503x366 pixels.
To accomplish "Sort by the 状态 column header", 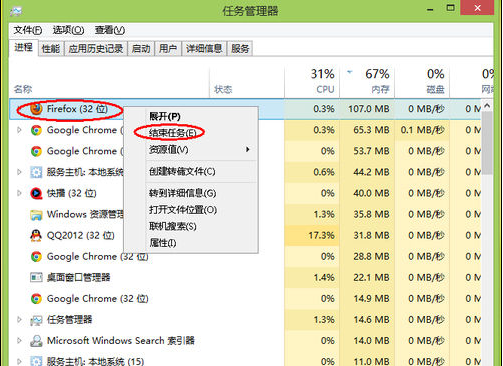I will tap(247, 82).
